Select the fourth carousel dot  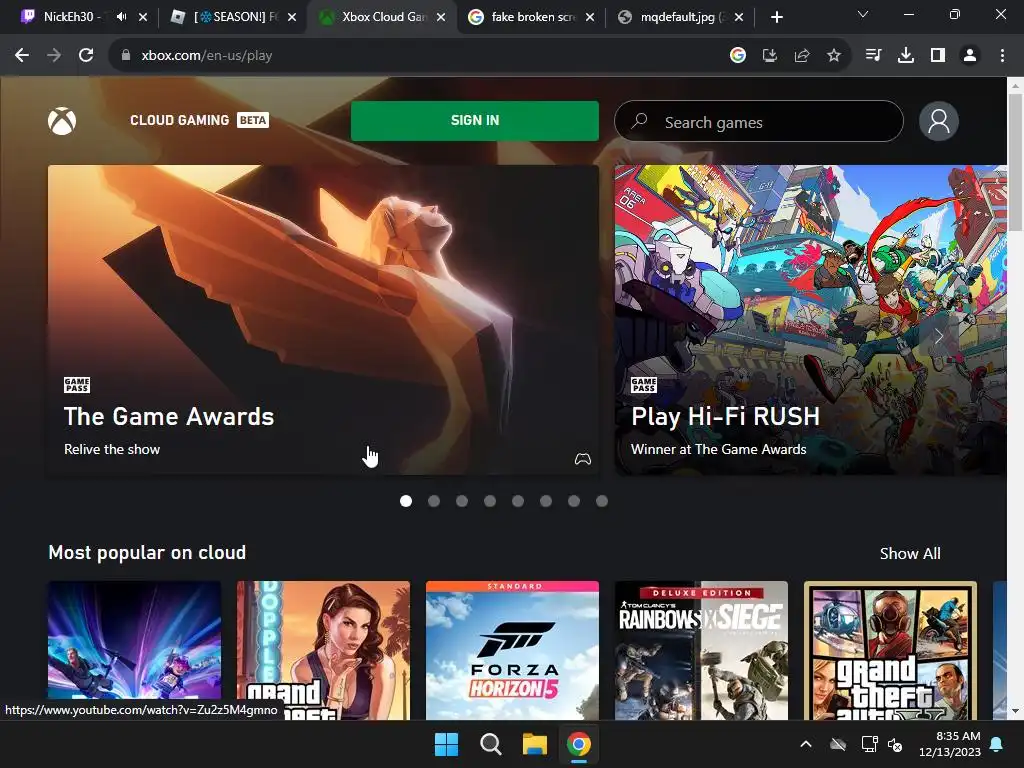point(490,501)
